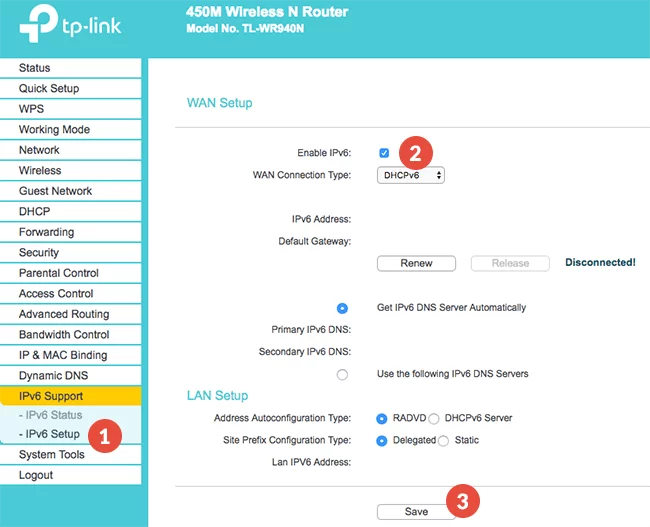Click the Lan IPV6 Address label
The image size is (650, 527).
(x=311, y=462)
